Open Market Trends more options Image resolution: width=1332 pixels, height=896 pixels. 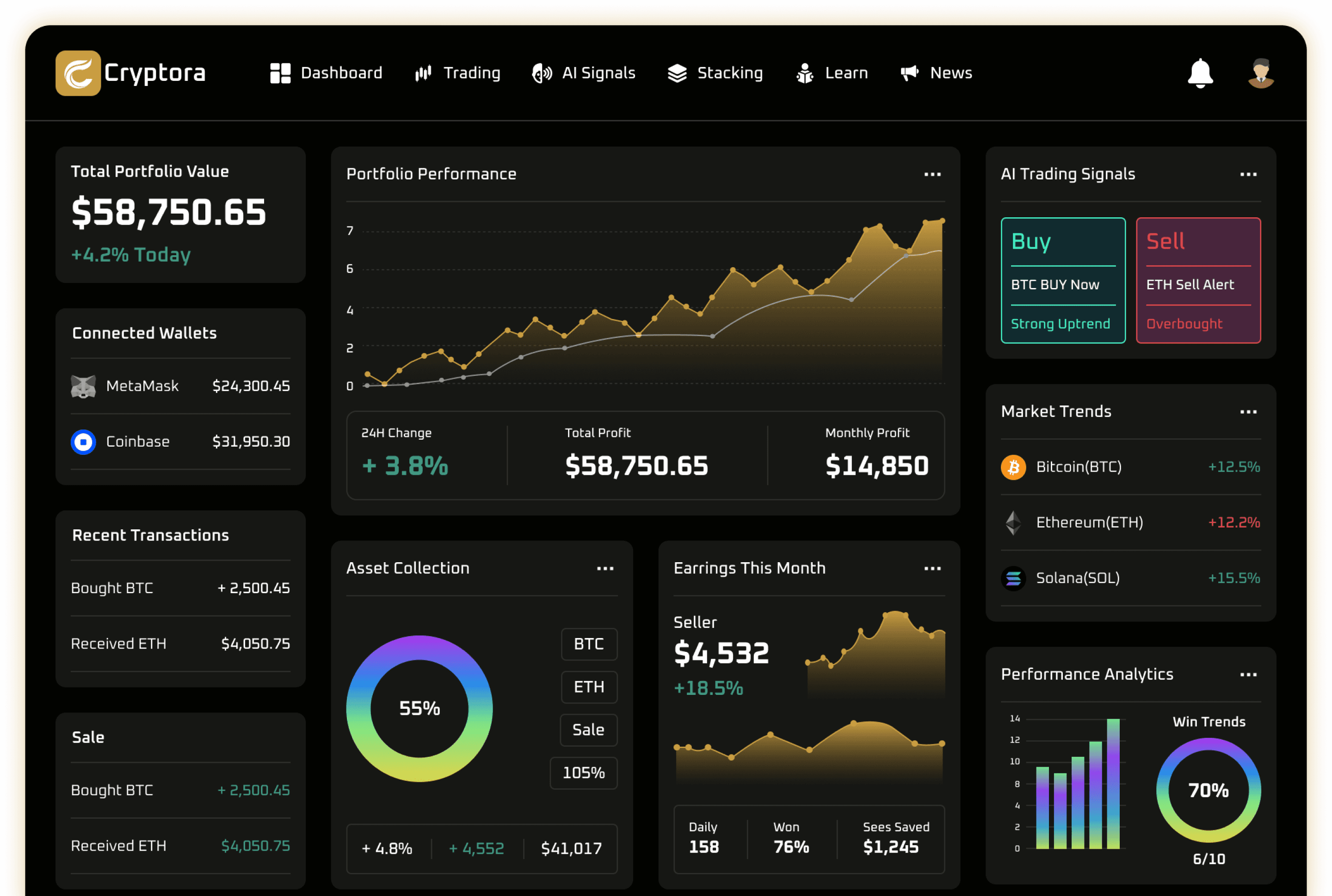1248,411
